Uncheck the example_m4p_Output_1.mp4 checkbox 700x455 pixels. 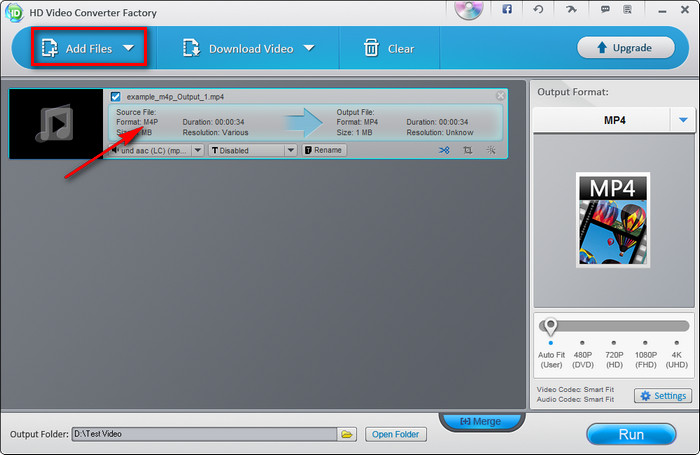click(x=116, y=97)
